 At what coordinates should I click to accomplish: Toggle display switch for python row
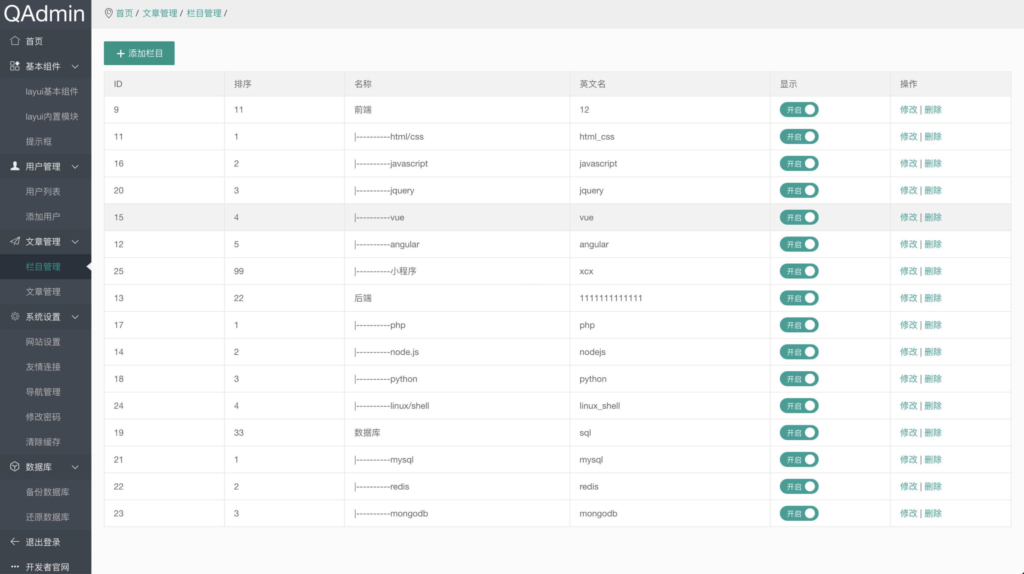pyautogui.click(x=799, y=379)
